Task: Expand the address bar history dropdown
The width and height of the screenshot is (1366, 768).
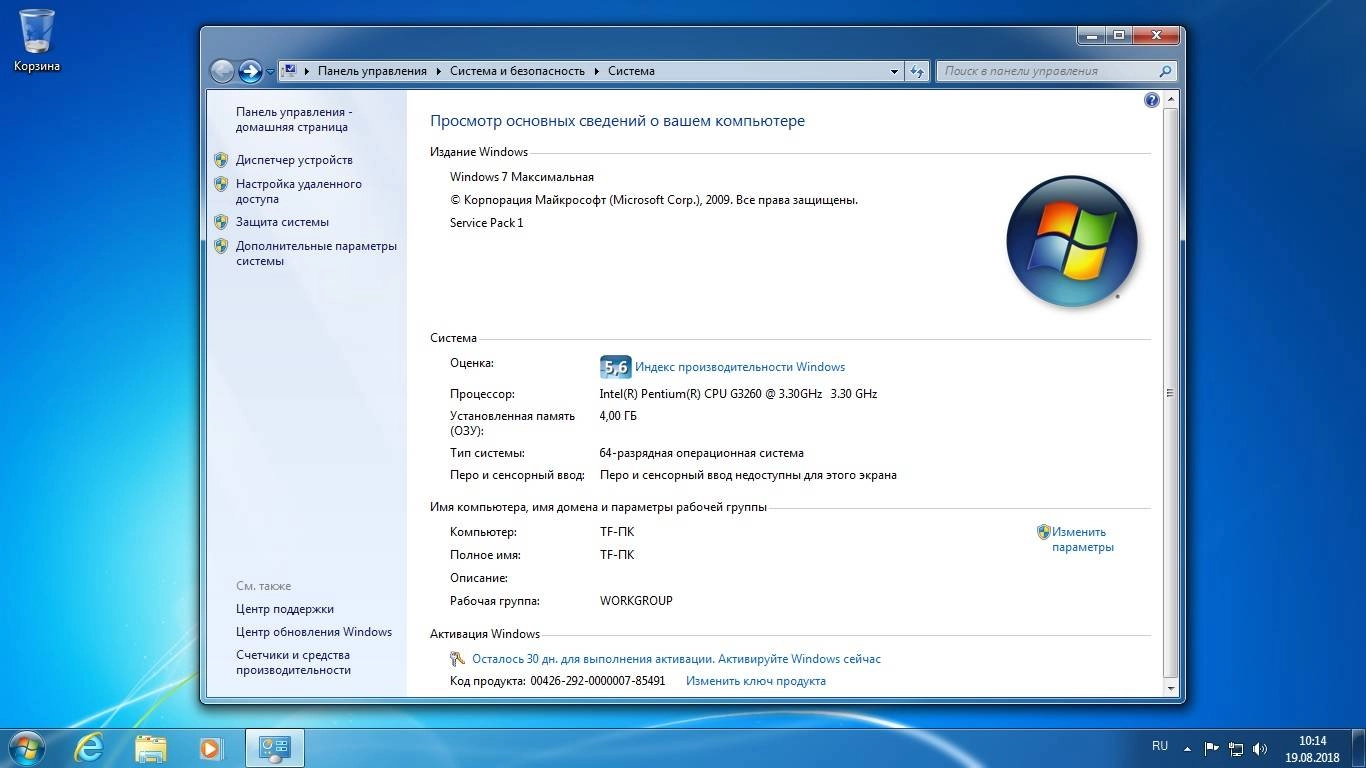Action: pyautogui.click(x=894, y=71)
